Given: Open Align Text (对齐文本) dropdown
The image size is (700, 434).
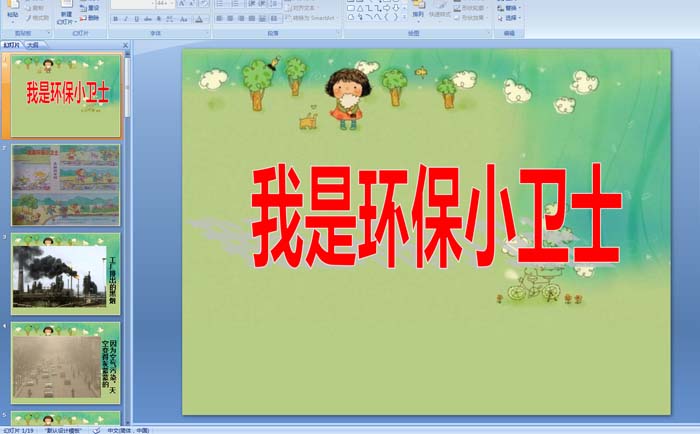Looking at the screenshot, I should pyautogui.click(x=302, y=8).
